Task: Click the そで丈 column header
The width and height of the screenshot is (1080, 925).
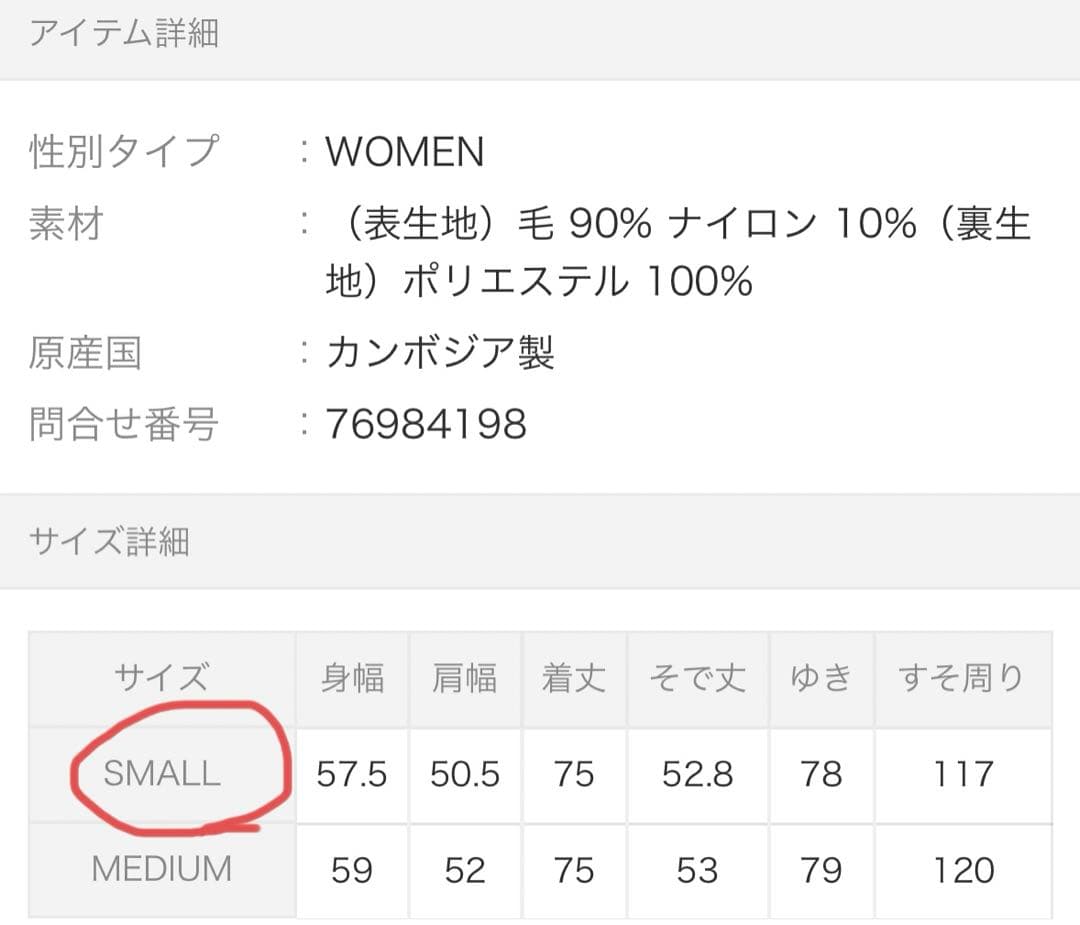Action: click(697, 678)
